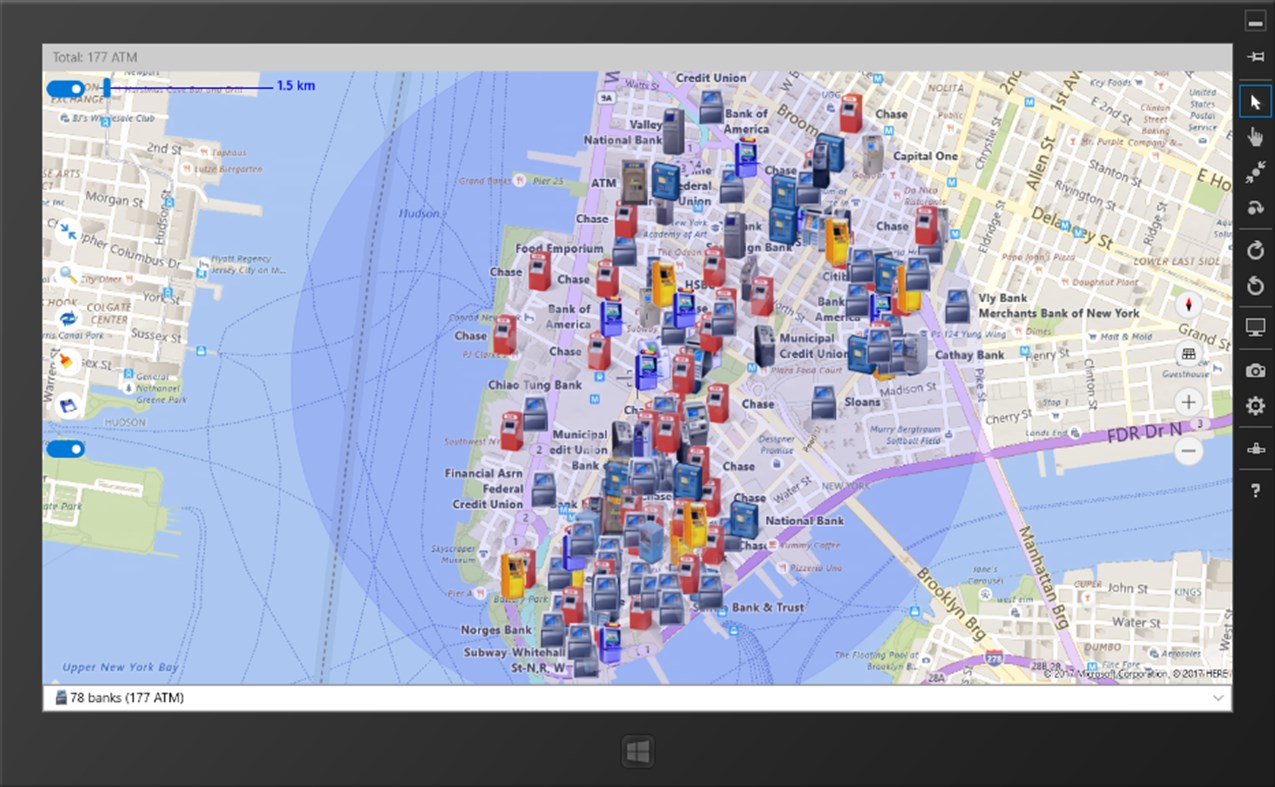
Task: Click the inward arrows collapse icon
Action: (x=67, y=232)
